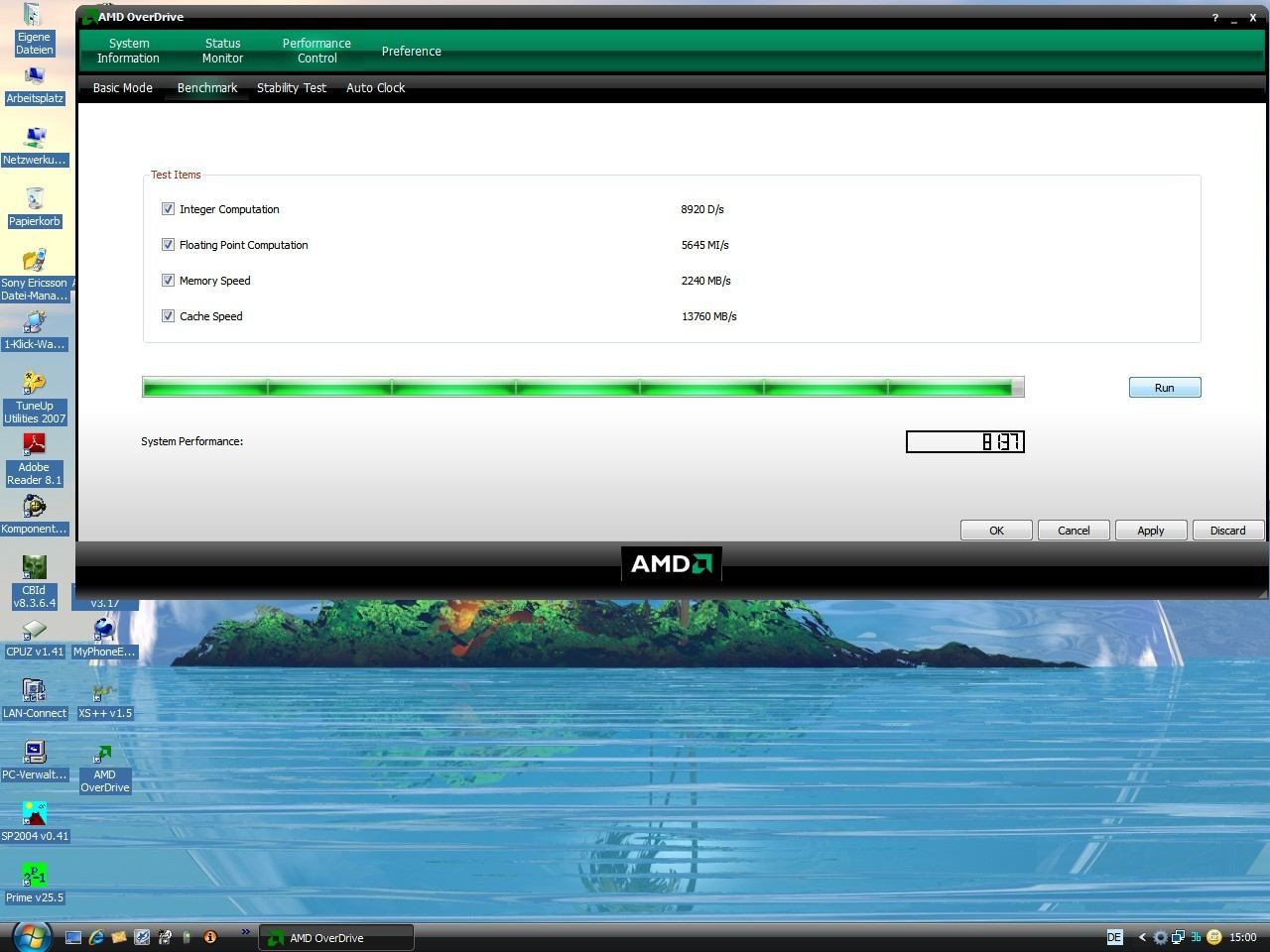The height and width of the screenshot is (952, 1270).
Task: Click the OK button
Action: pyautogui.click(x=996, y=531)
